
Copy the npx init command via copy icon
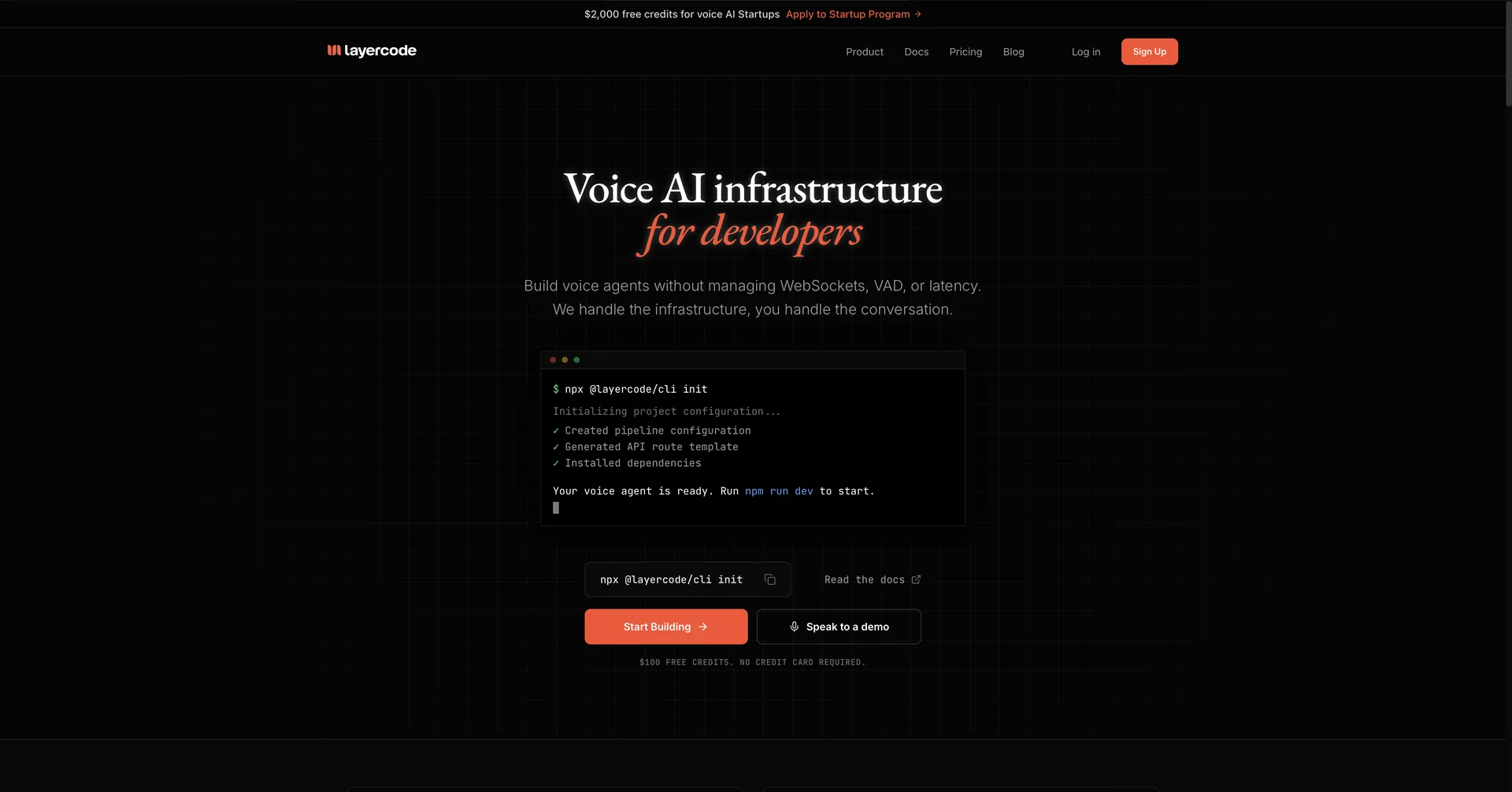769,580
